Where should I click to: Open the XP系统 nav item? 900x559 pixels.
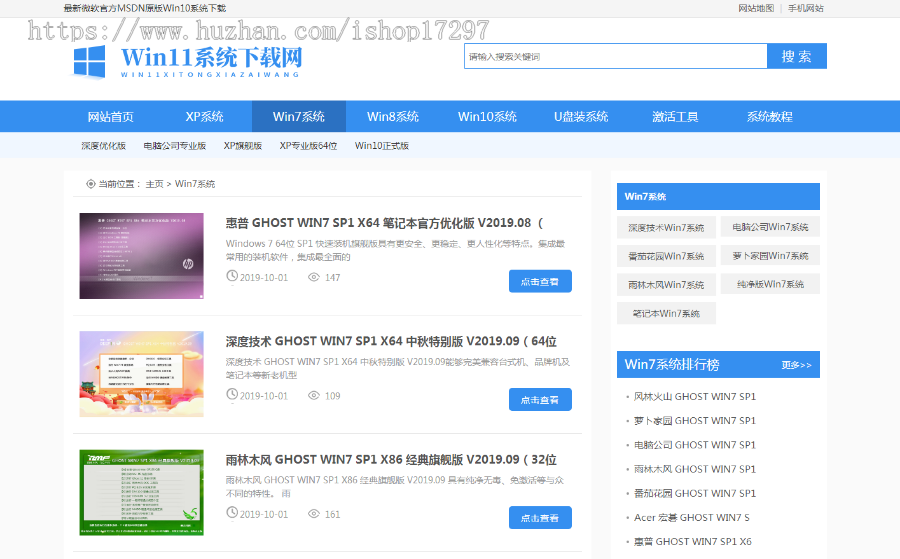point(204,117)
